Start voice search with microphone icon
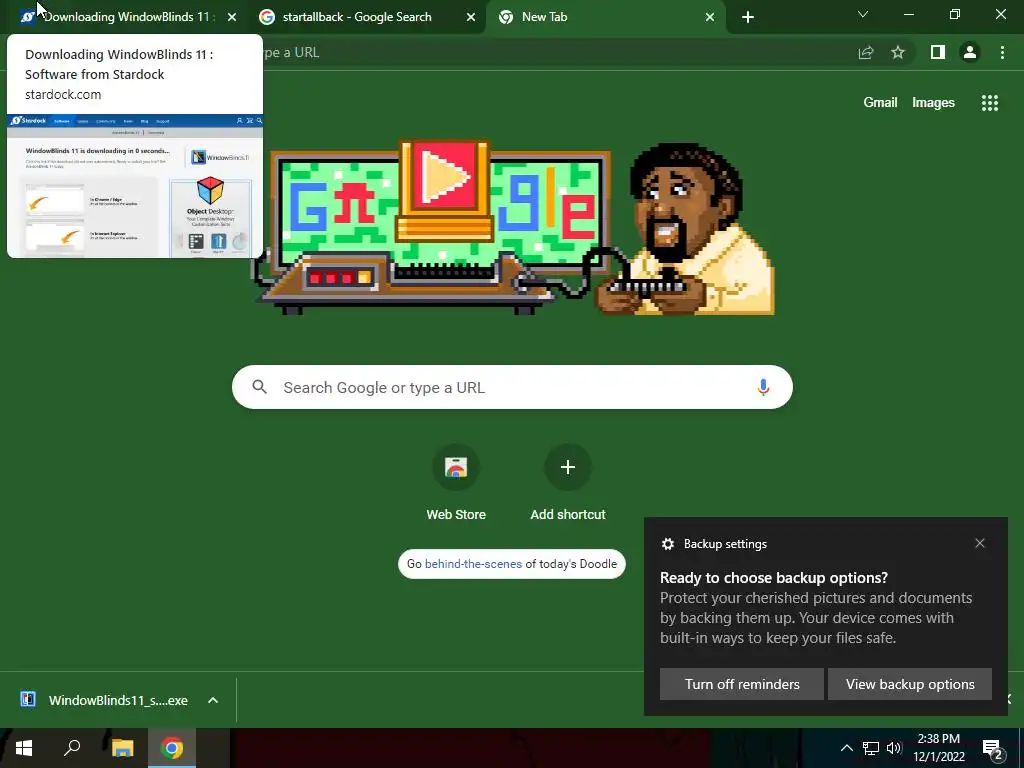1024x768 pixels. pyautogui.click(x=763, y=387)
